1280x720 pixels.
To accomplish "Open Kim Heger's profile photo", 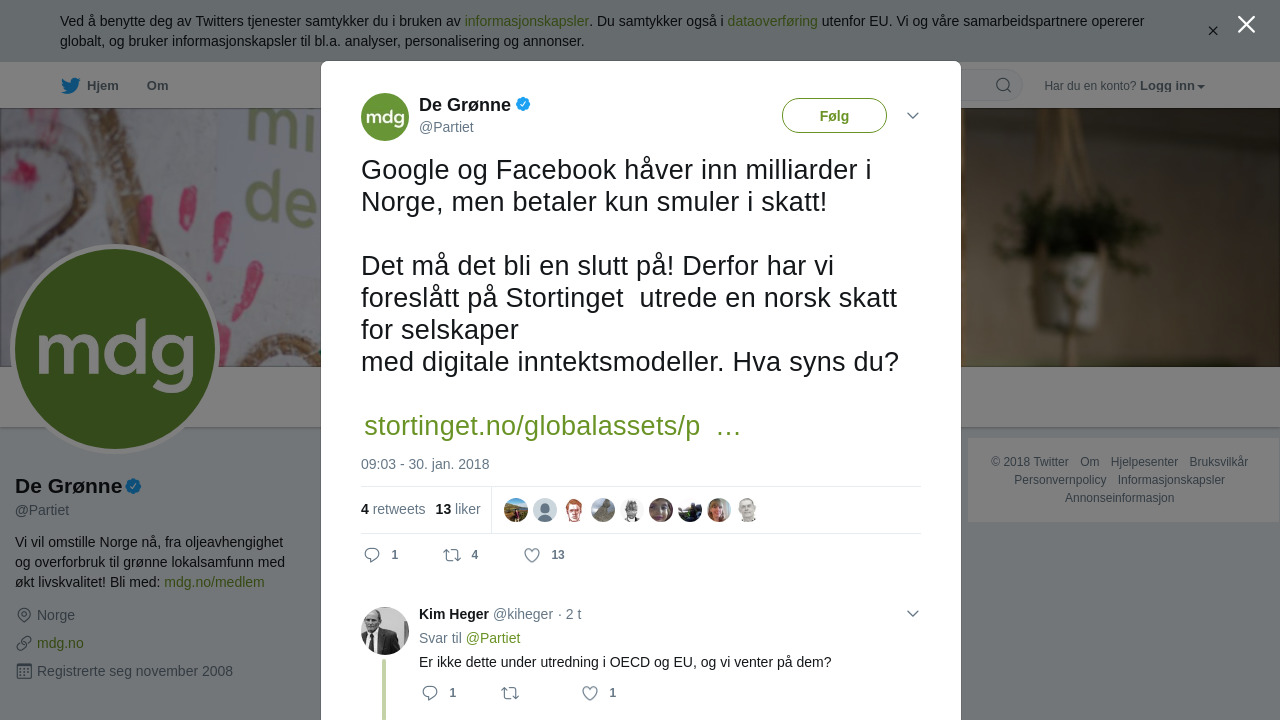I will coord(385,631).
